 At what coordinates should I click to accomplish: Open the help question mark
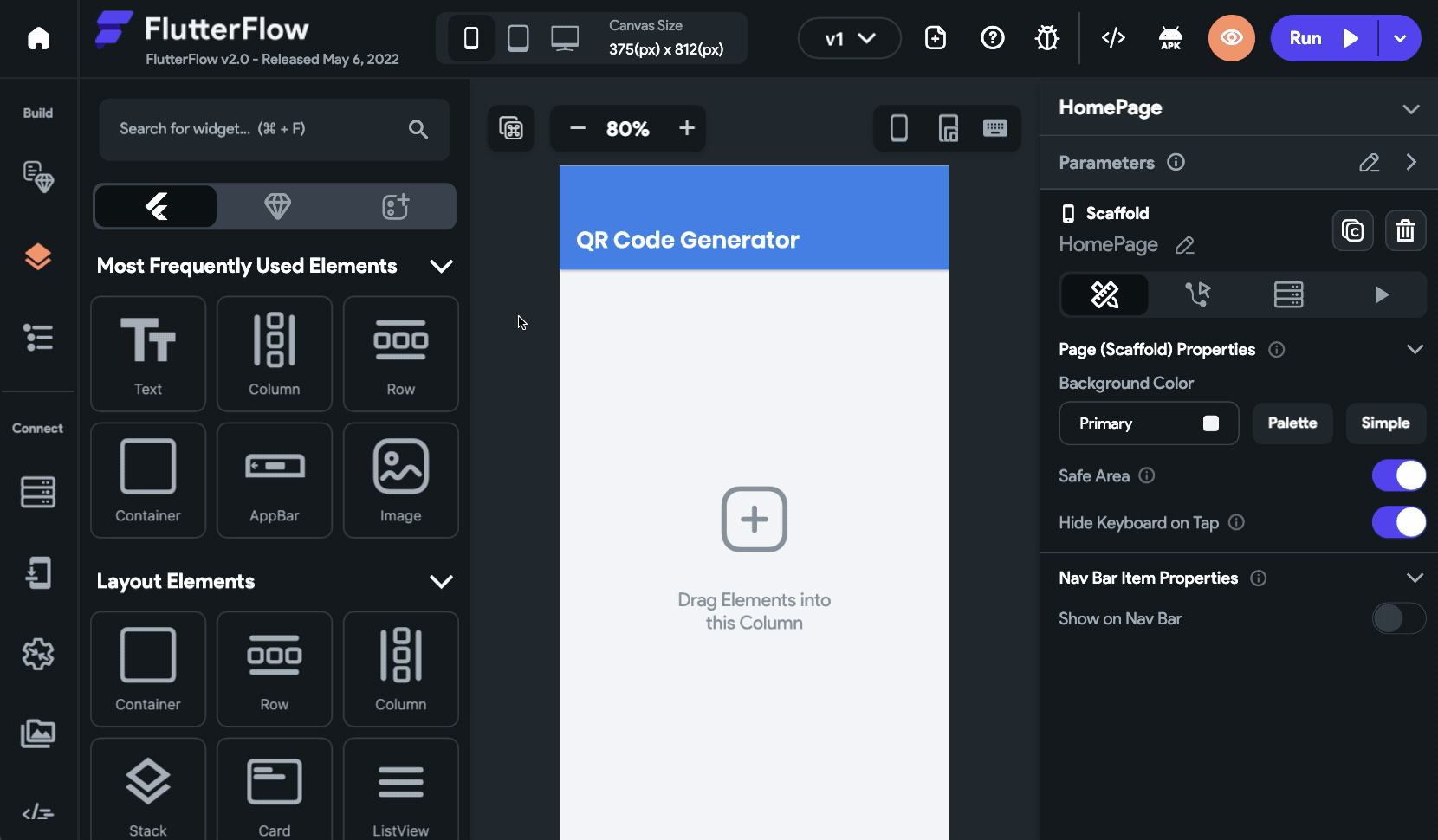pyautogui.click(x=992, y=37)
